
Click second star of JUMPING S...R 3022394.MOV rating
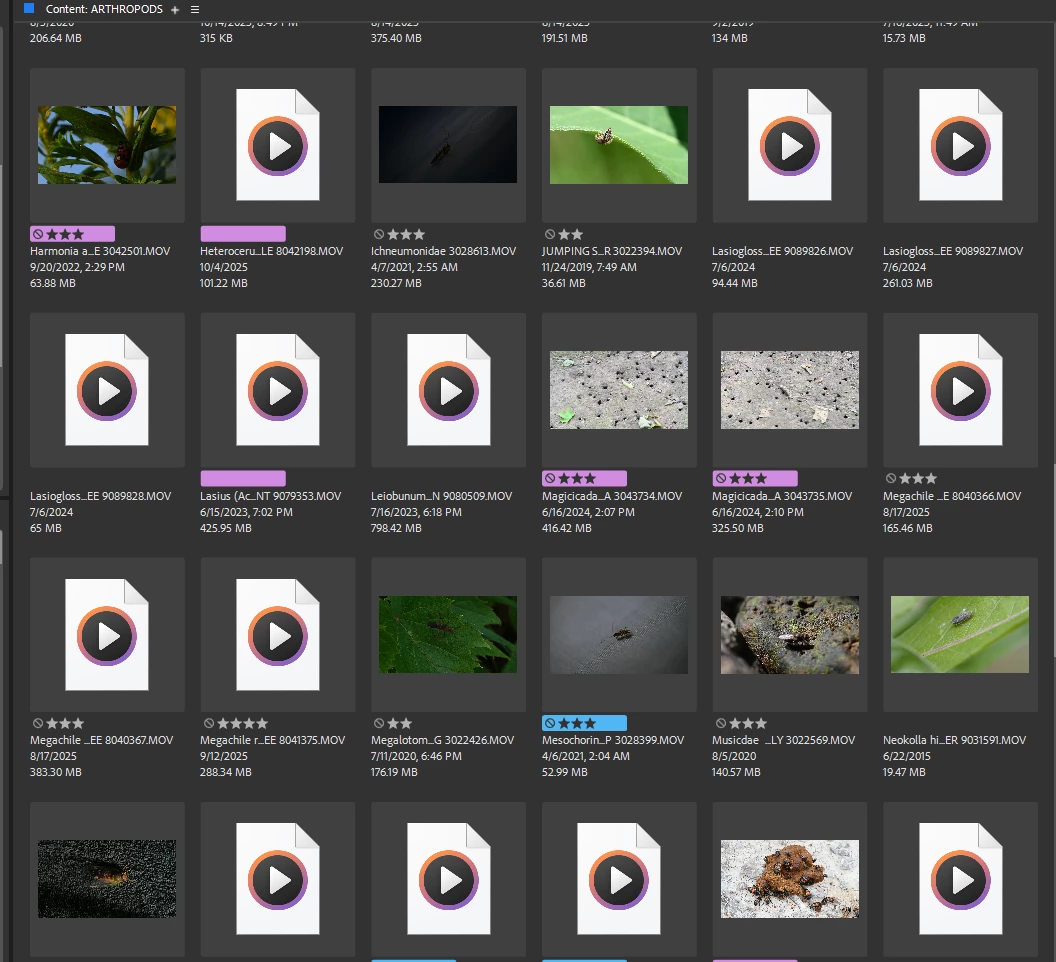577,234
